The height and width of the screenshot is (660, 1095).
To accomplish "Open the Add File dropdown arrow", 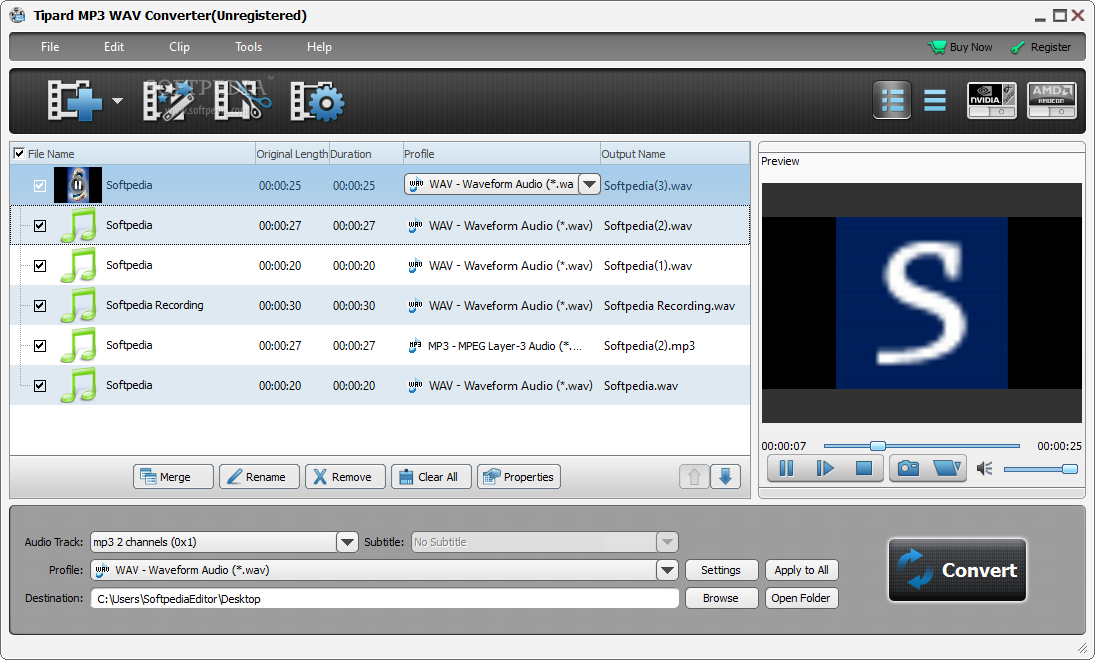I will [117, 101].
